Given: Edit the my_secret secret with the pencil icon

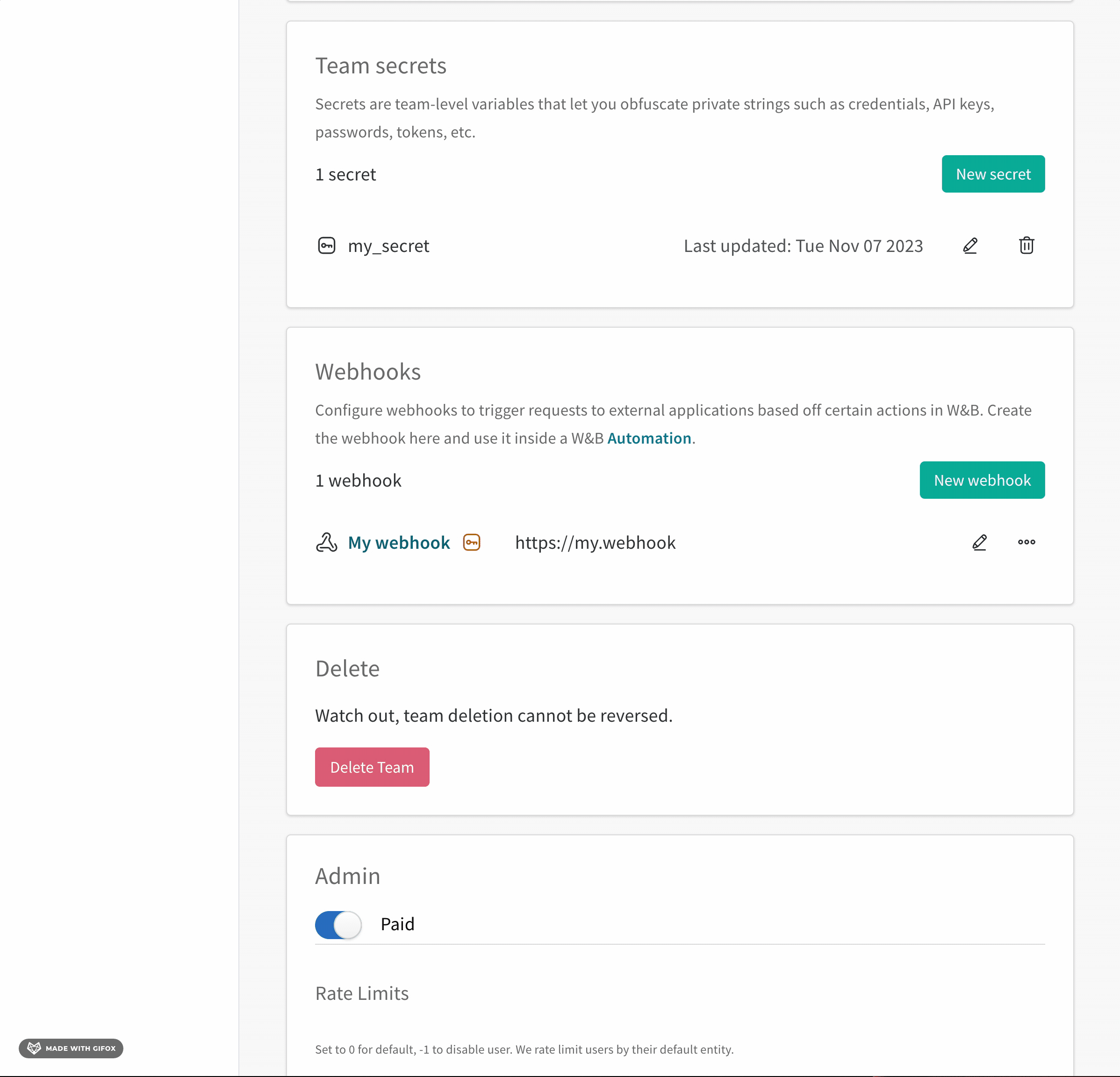Looking at the screenshot, I should click(970, 245).
